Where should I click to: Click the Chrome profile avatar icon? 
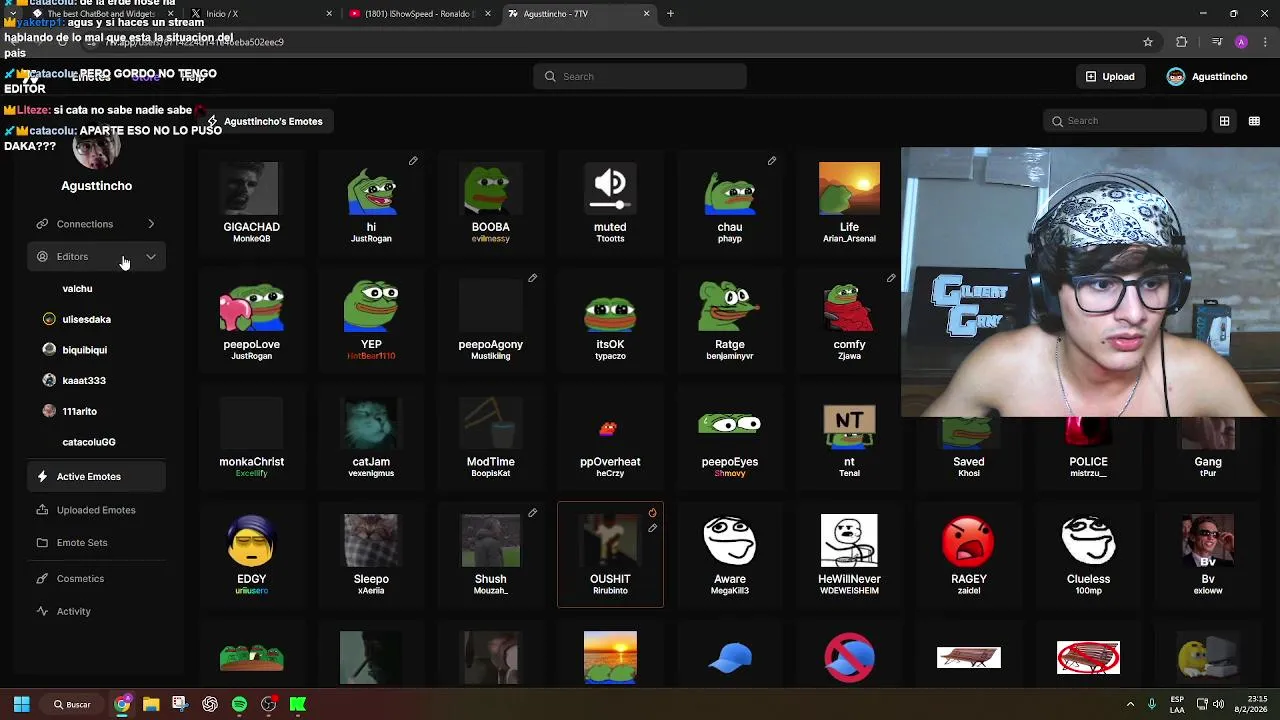click(x=1241, y=42)
